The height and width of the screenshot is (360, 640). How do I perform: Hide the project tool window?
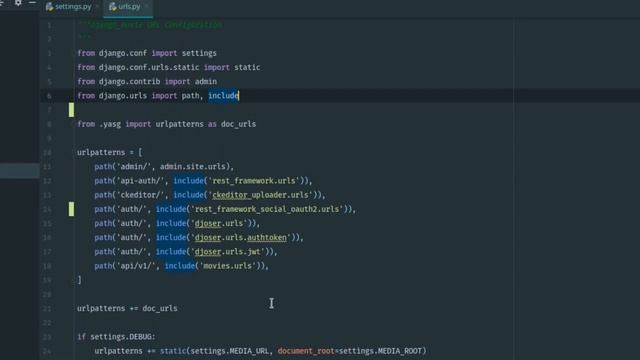click(x=32, y=3)
